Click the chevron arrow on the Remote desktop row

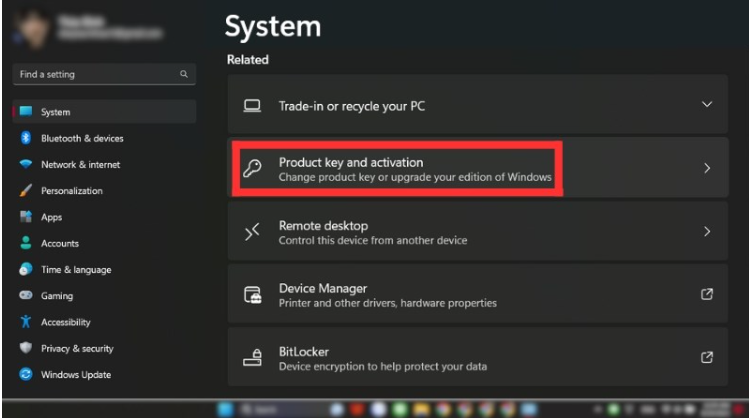click(707, 231)
